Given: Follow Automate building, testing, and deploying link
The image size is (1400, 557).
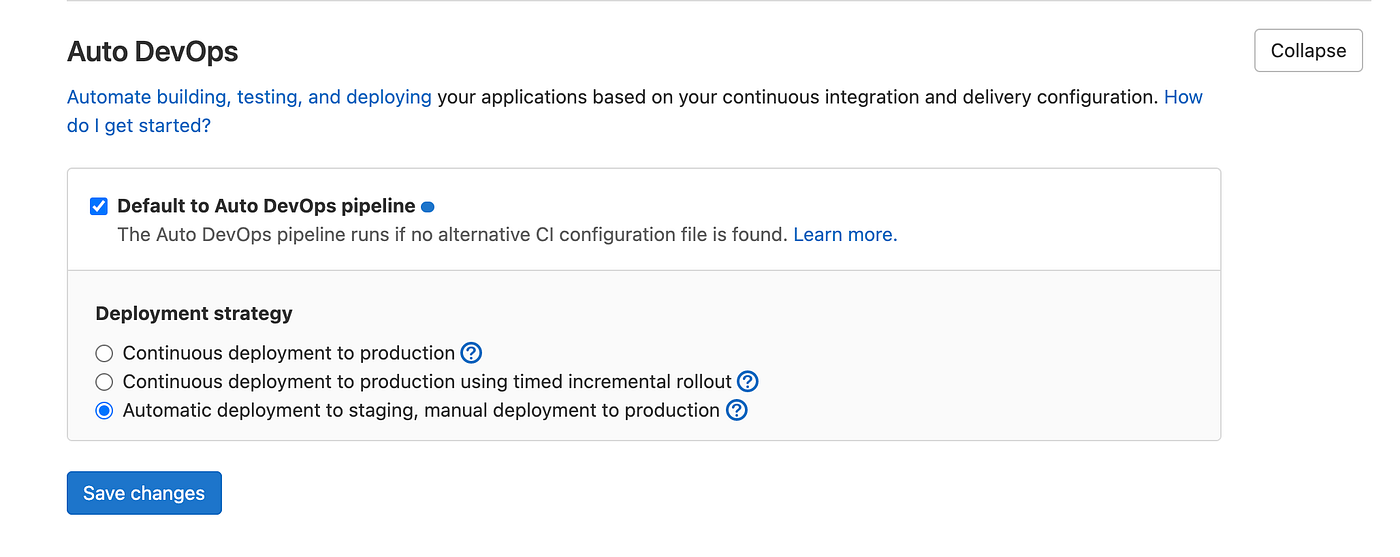Looking at the screenshot, I should click(249, 98).
